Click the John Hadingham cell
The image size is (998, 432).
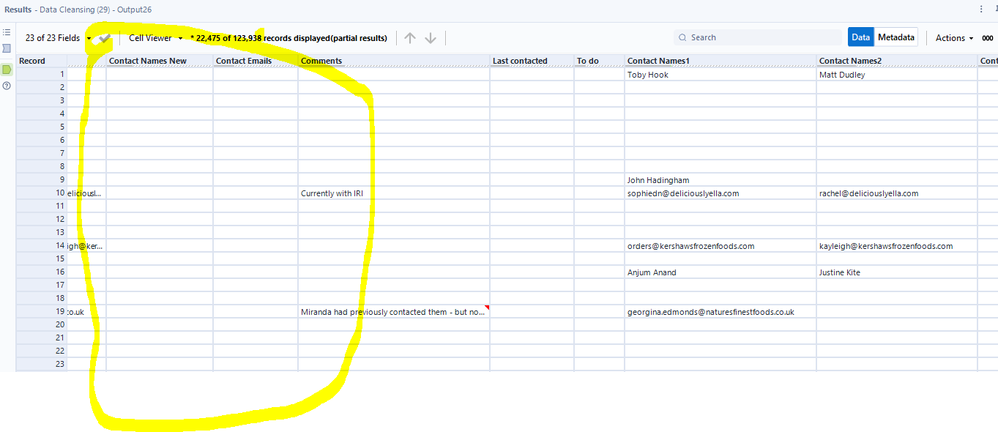click(720, 180)
